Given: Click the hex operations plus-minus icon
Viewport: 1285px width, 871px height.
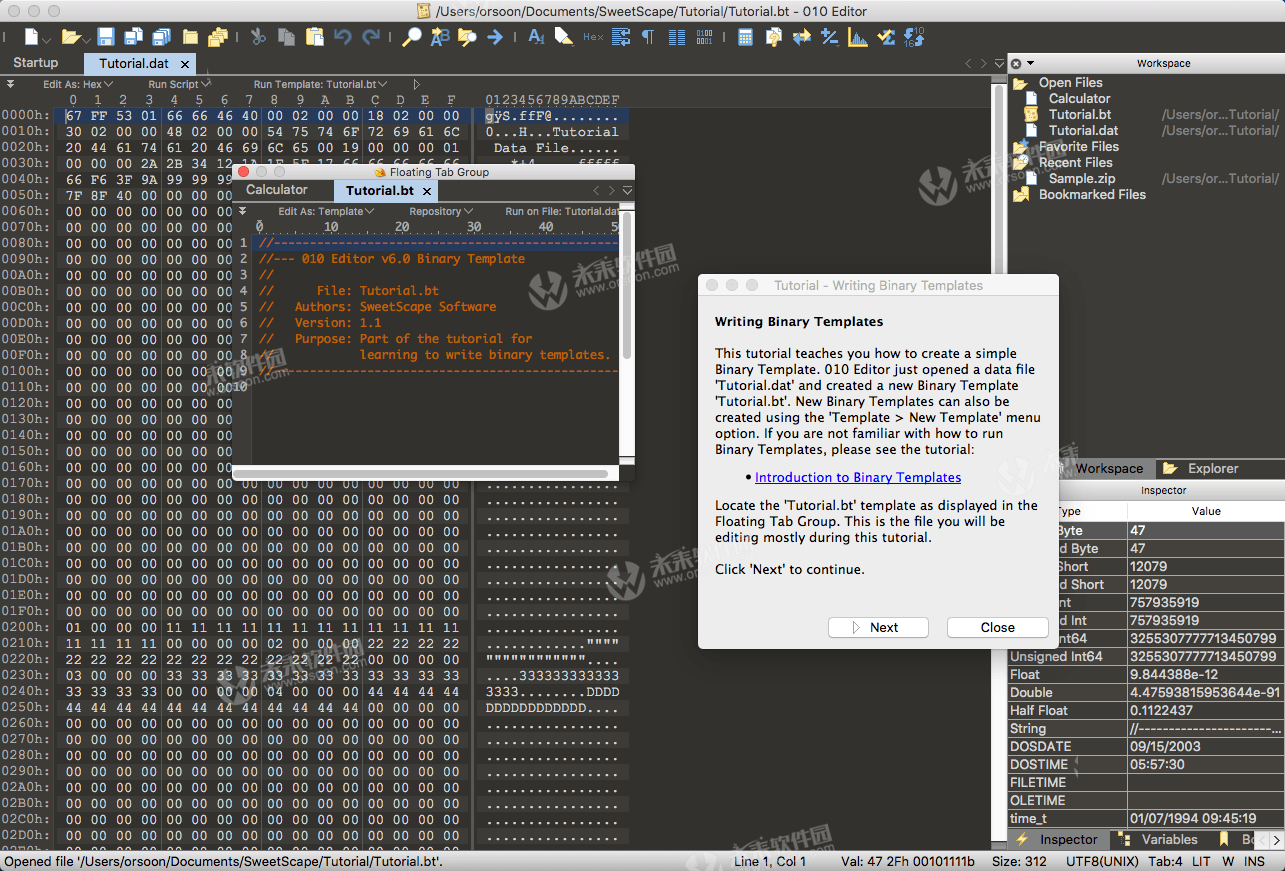Looking at the screenshot, I should point(829,37).
